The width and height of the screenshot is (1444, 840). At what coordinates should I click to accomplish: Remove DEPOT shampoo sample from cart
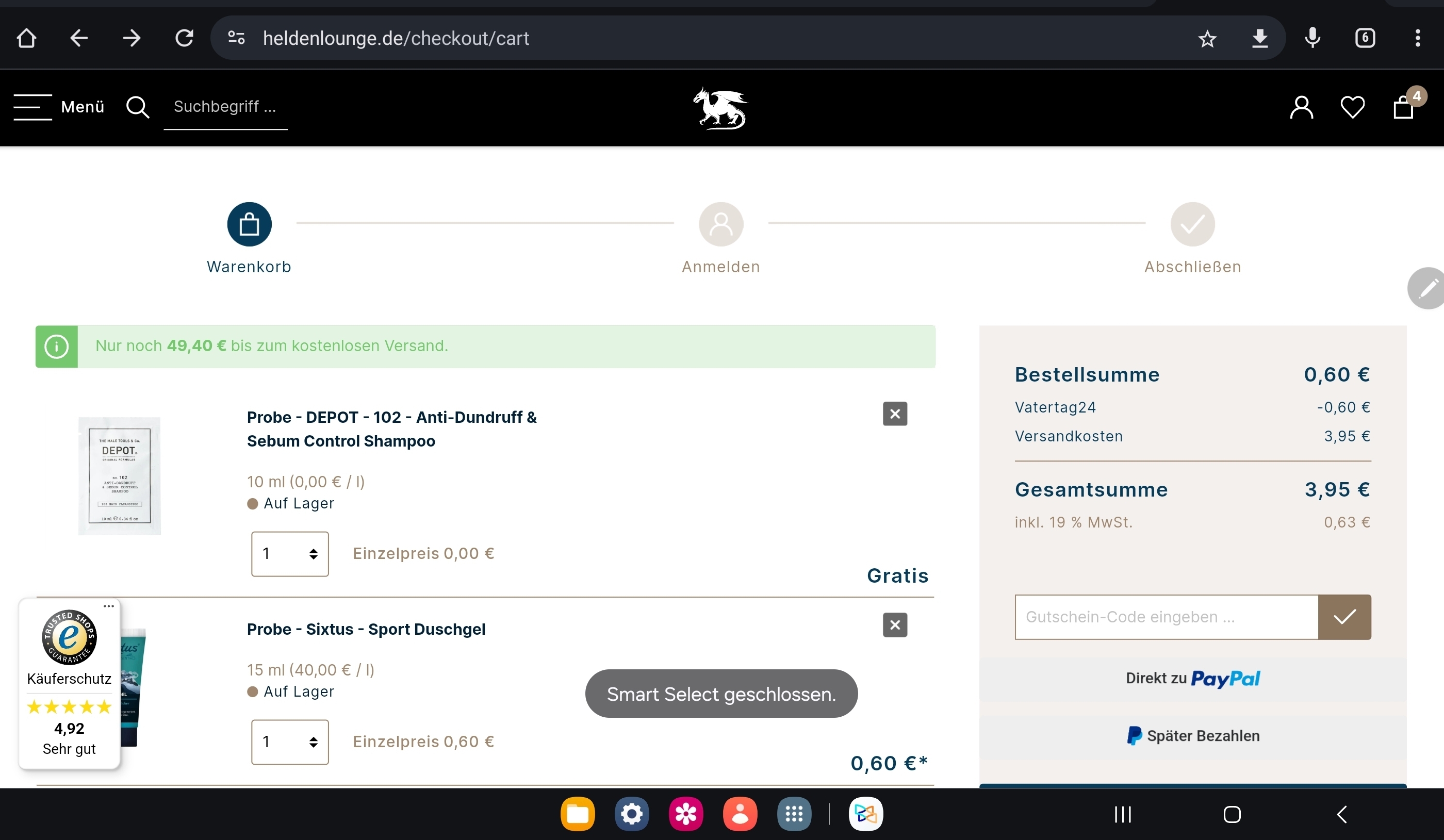[x=894, y=414]
